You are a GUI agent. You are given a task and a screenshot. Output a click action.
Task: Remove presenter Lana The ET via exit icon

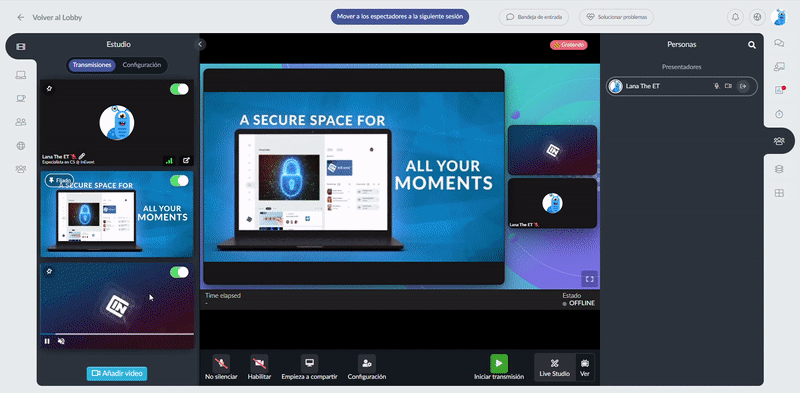(743, 86)
